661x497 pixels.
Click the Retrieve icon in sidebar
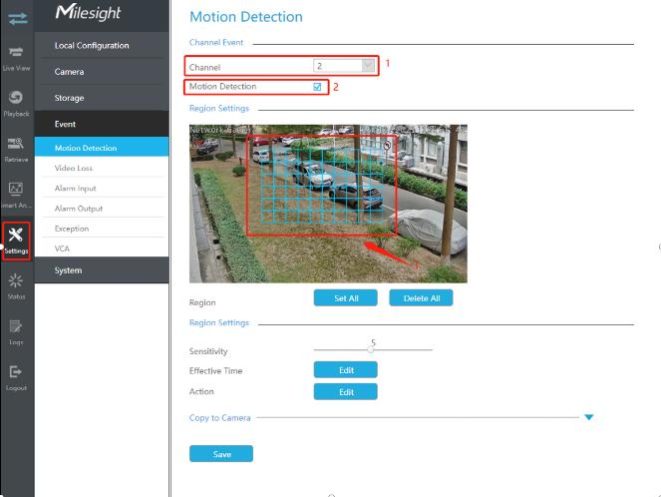coord(16,144)
